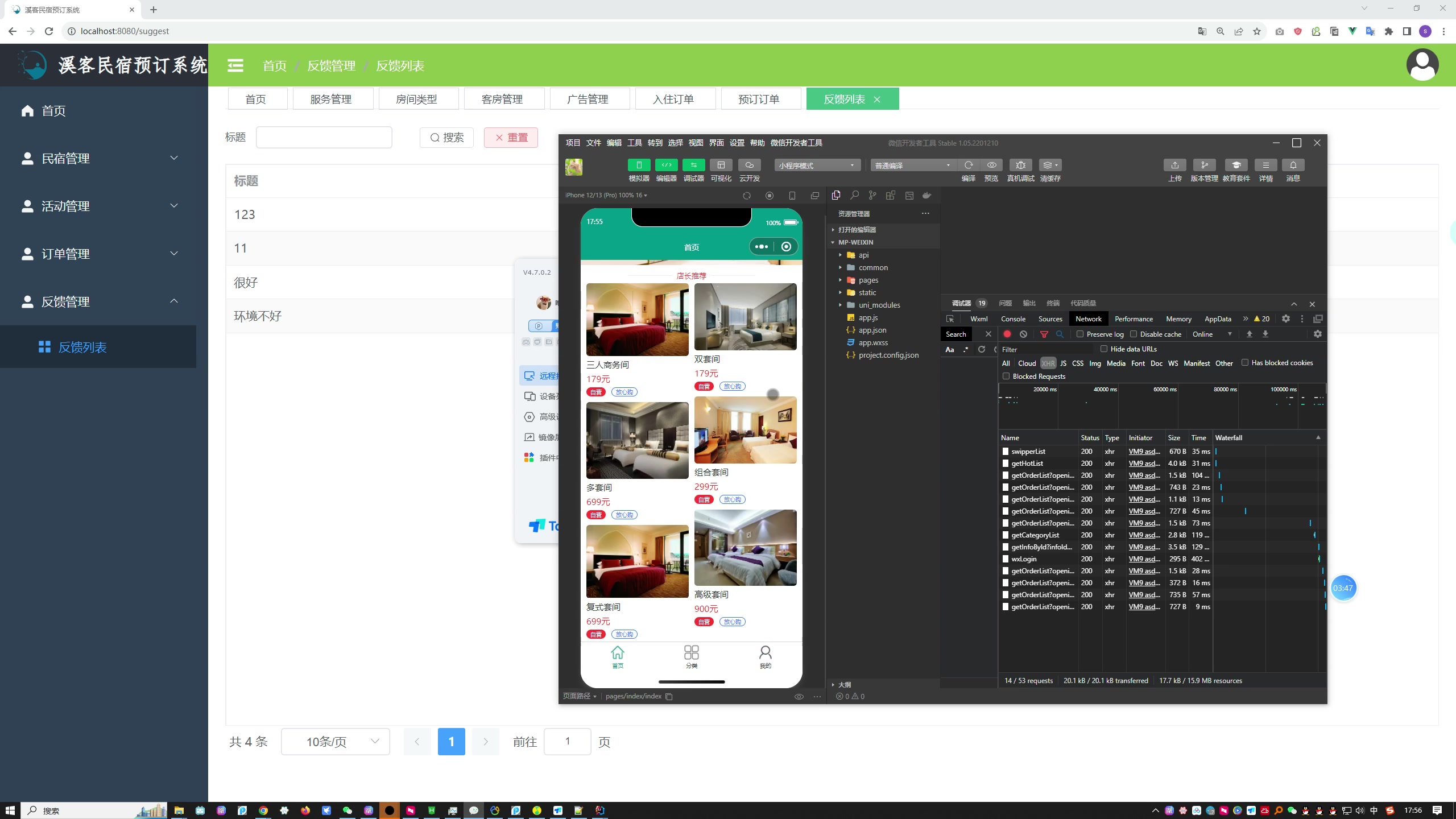Screen dimensions: 1456x819
Task: Switch to the Sources devtools tab
Action: [x=1050, y=319]
